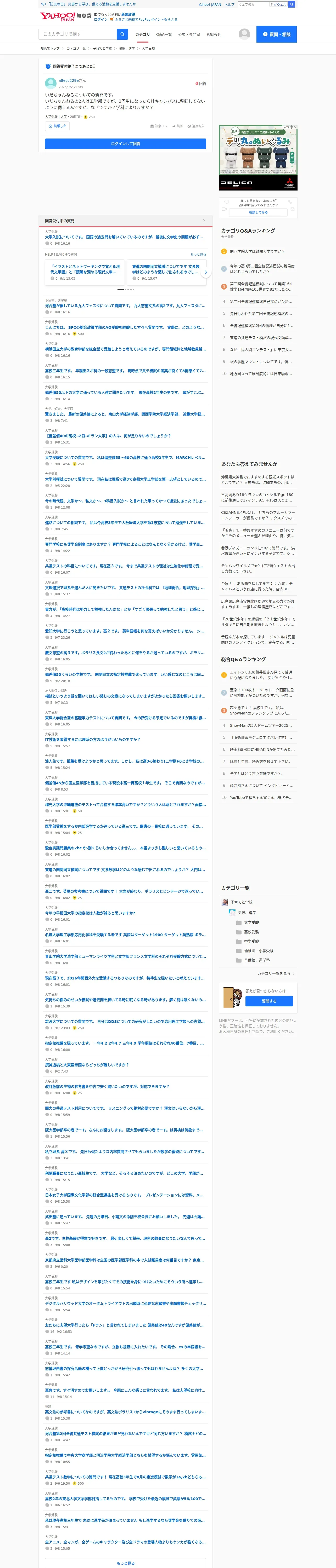Click the 予備校、進学塾 folder icon
Screen dimensions: 336x1568
pos(239,960)
